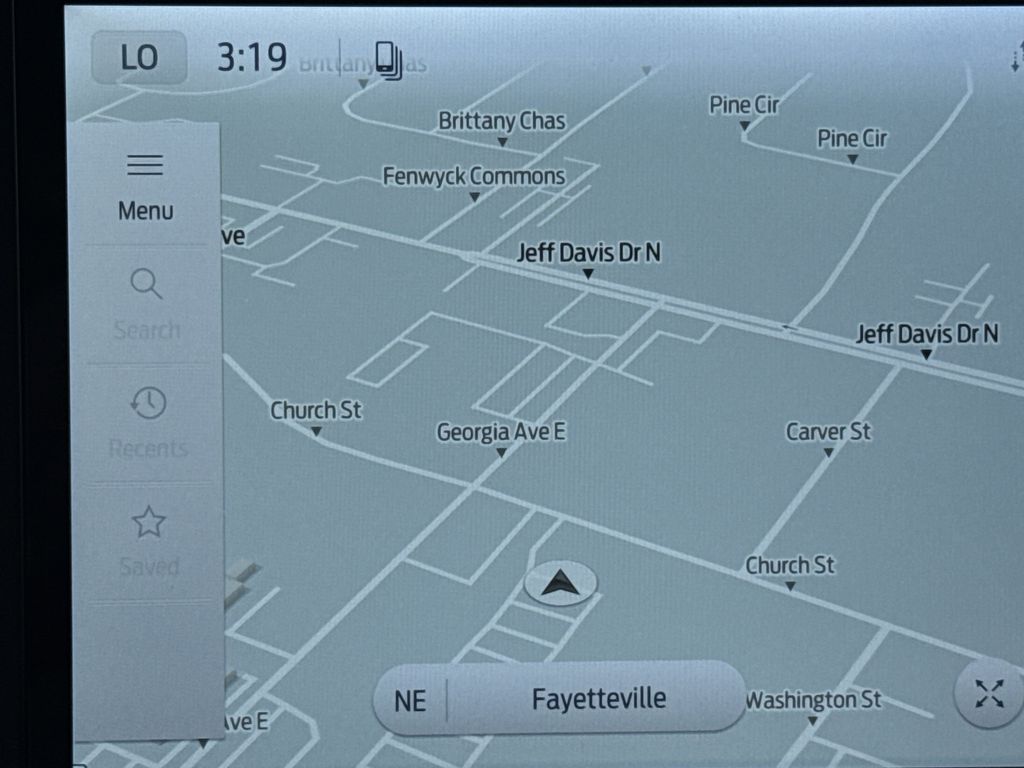
Task: Tap the Fayetteville location label
Action: pos(599,699)
